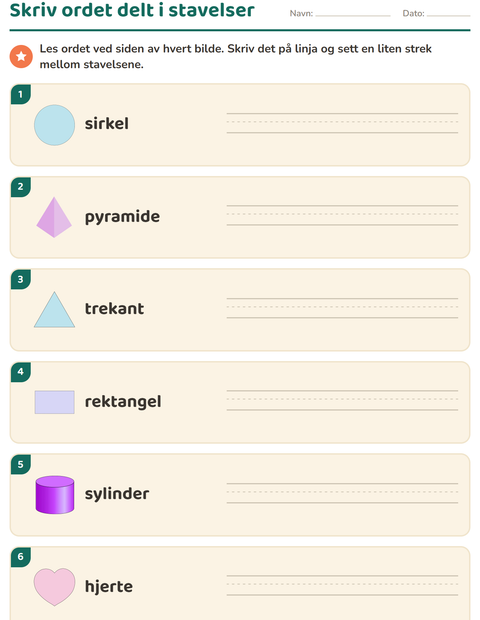
Task: Click the green number 4 badge
Action: tap(21, 372)
